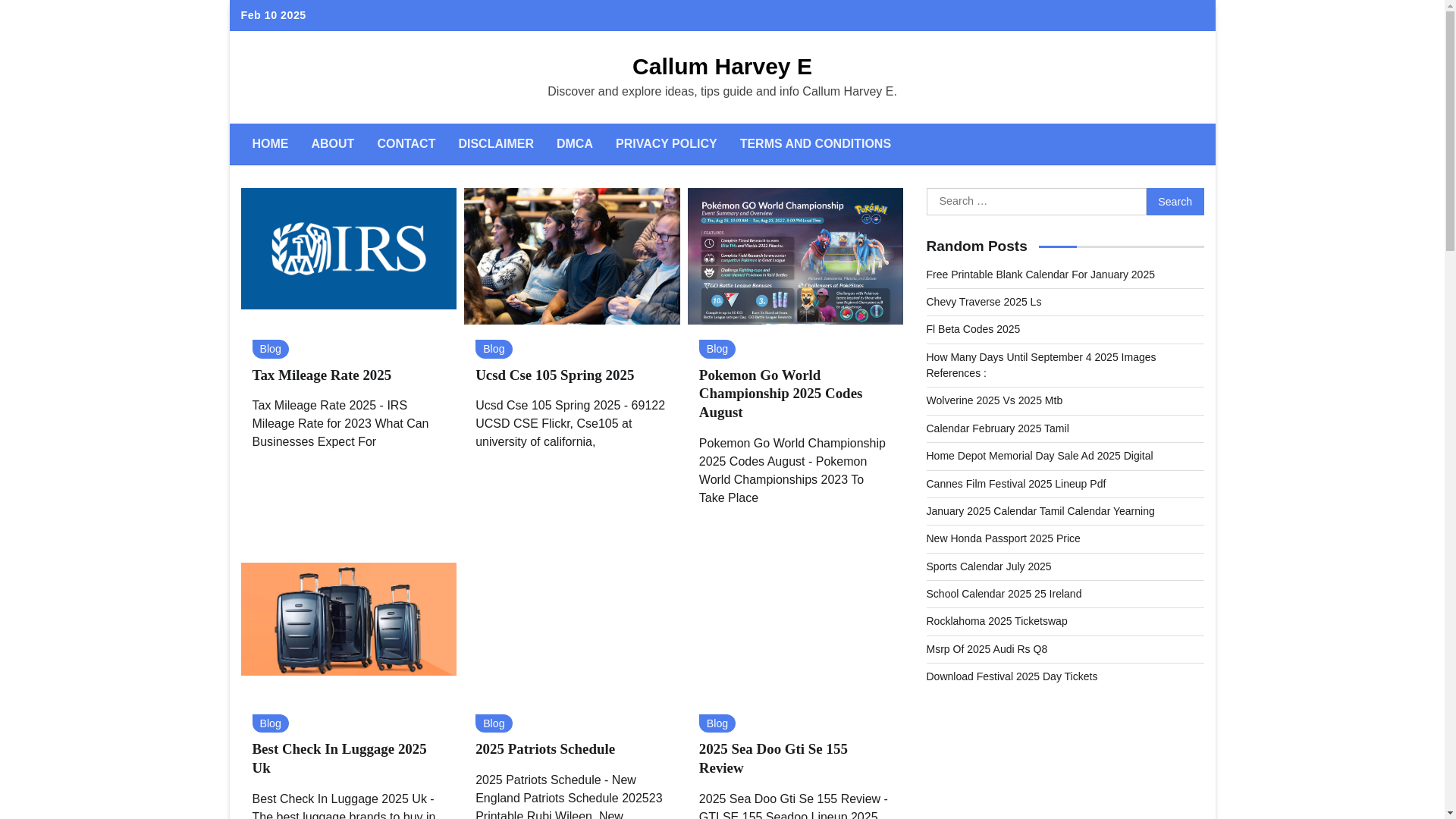Image resolution: width=1456 pixels, height=819 pixels.
Task: Open Pokemon Go World Championship 2025 Codes August
Action: 781,394
